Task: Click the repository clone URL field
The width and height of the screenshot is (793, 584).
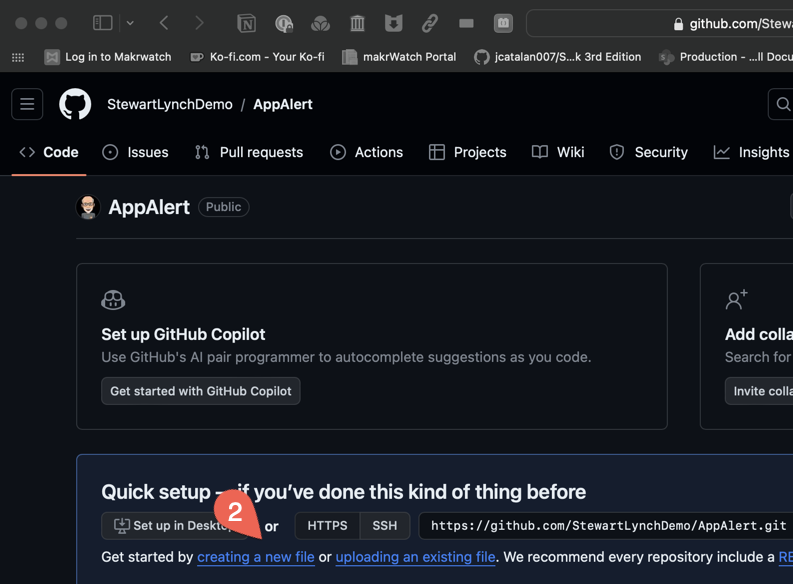Action: tap(606, 526)
